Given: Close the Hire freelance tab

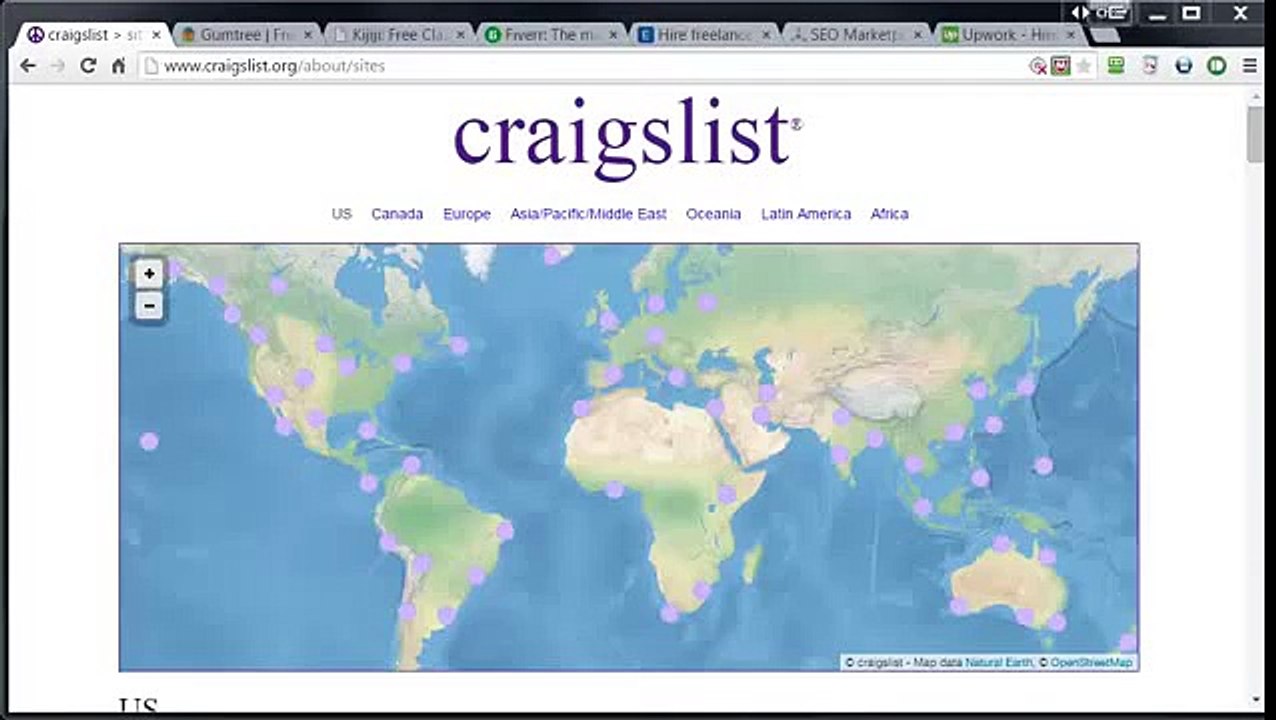Looking at the screenshot, I should (766, 35).
